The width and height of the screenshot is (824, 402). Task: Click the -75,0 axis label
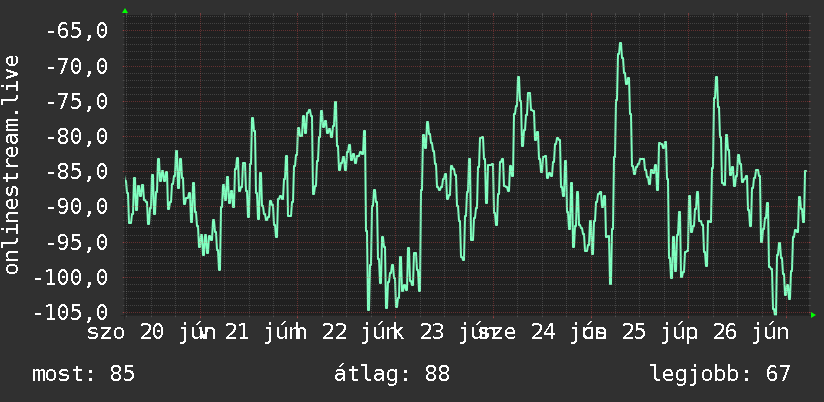coord(77,101)
